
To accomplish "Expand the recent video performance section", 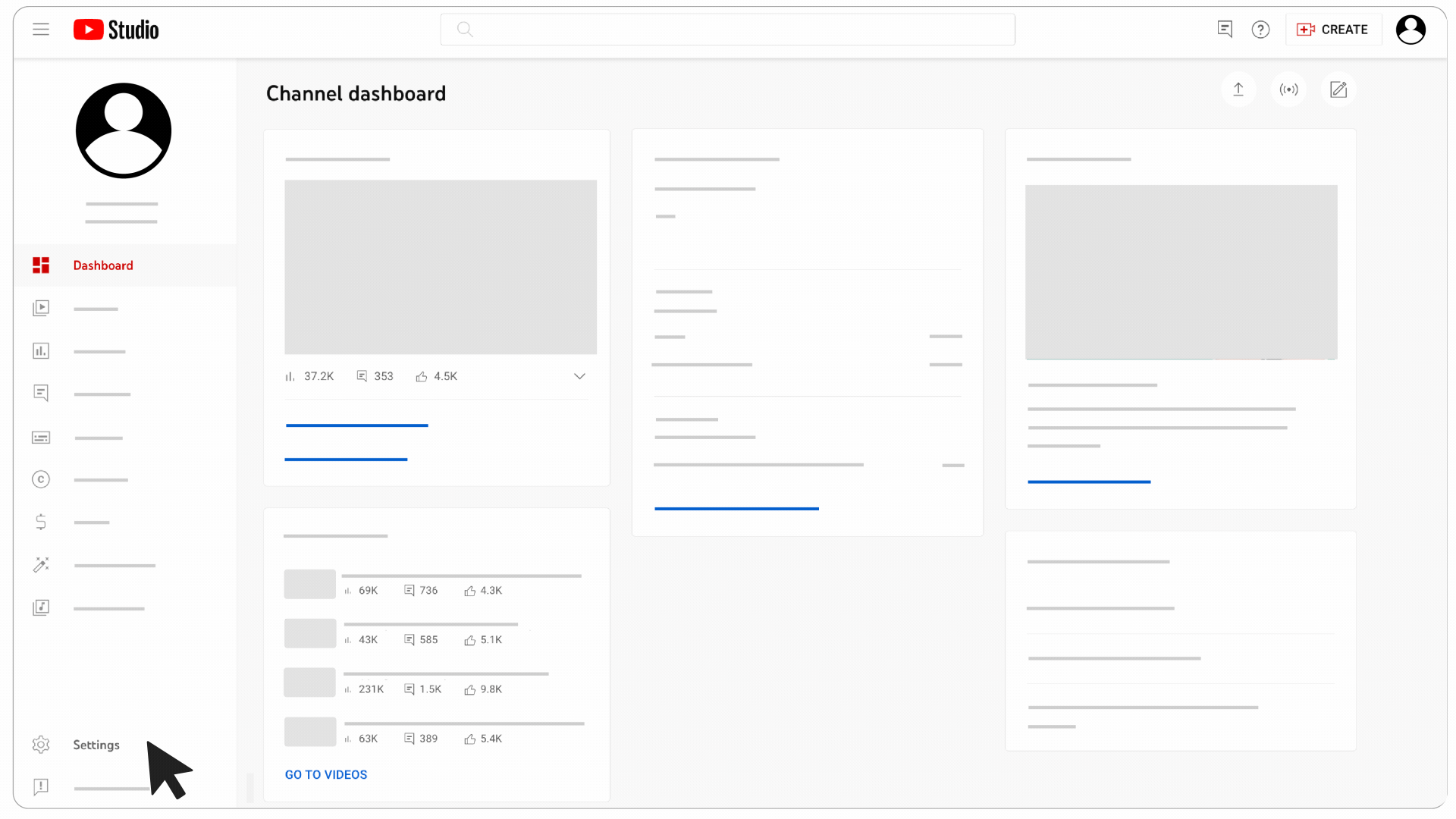I will pos(580,376).
